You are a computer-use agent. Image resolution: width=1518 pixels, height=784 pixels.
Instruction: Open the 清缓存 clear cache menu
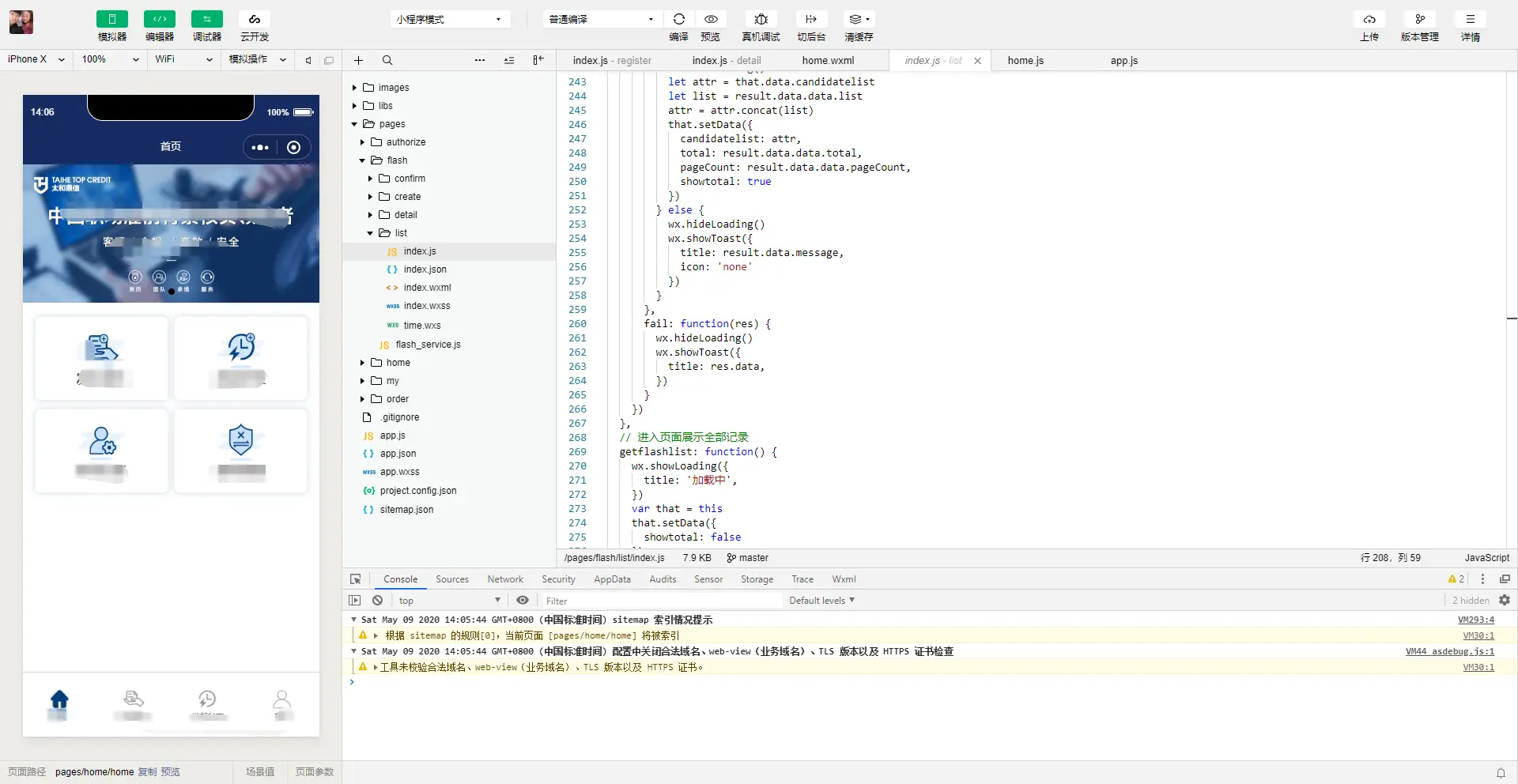coord(859,19)
